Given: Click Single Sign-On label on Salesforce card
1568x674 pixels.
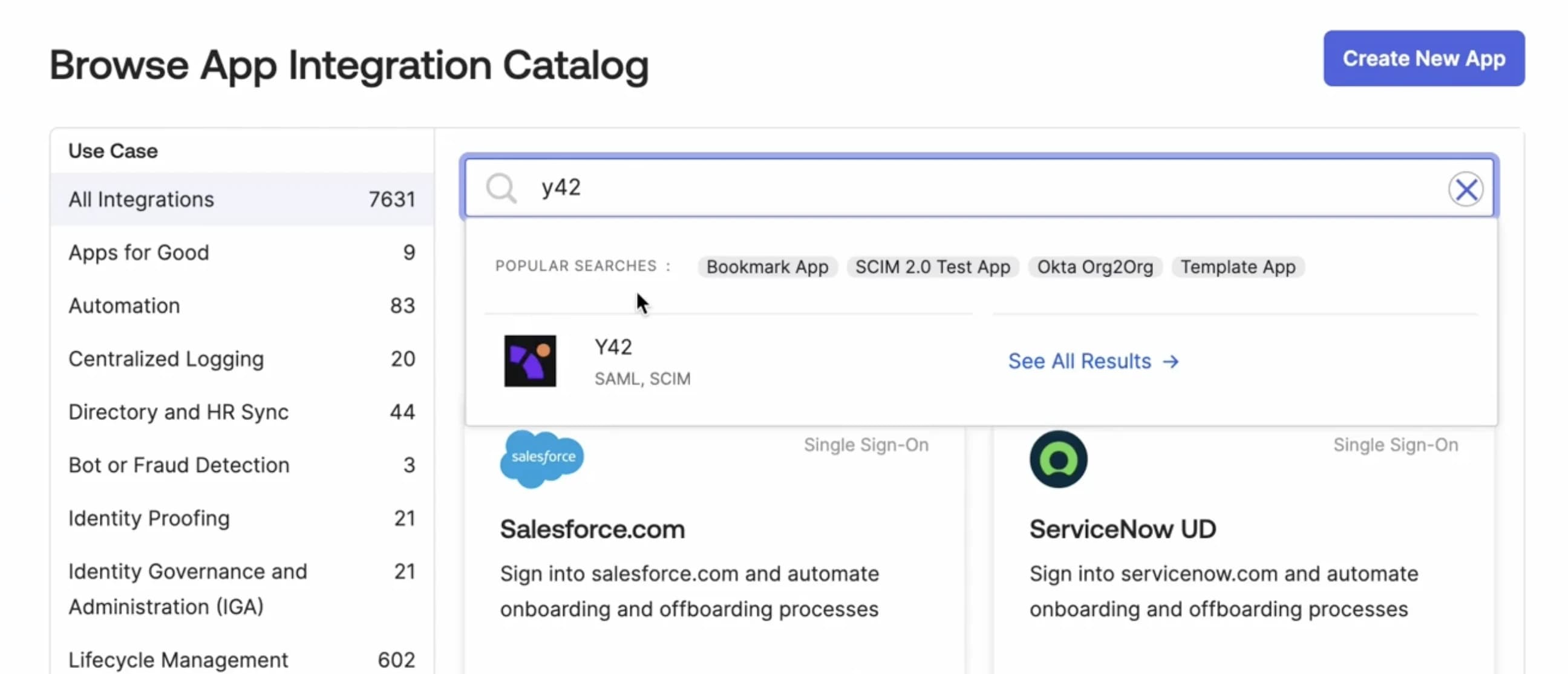Looking at the screenshot, I should [866, 445].
